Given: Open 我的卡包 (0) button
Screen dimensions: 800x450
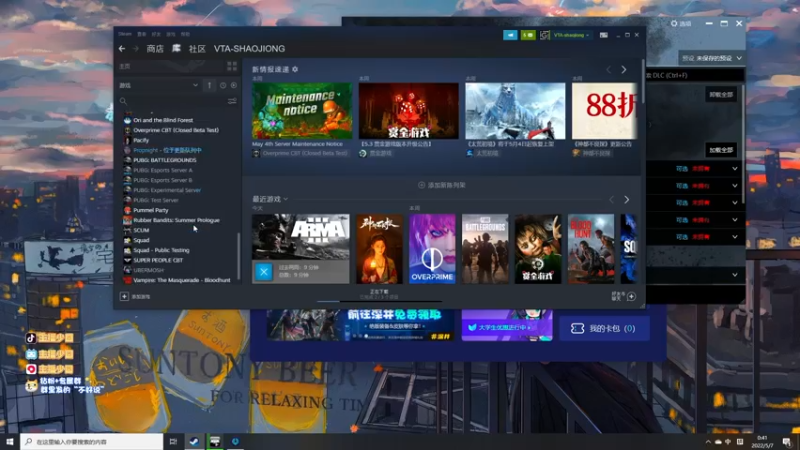Looking at the screenshot, I should [x=604, y=329].
